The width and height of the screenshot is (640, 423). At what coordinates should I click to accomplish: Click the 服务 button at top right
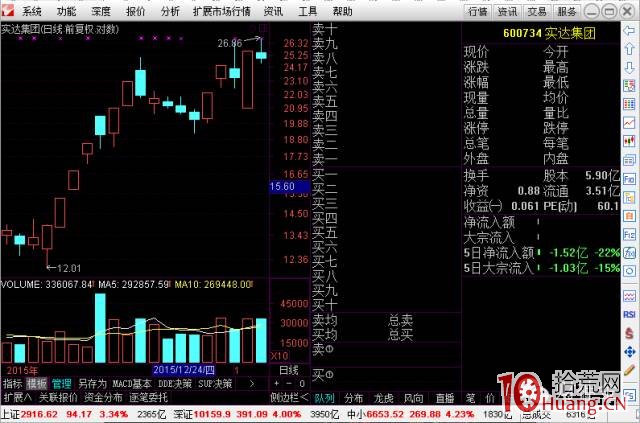point(567,12)
